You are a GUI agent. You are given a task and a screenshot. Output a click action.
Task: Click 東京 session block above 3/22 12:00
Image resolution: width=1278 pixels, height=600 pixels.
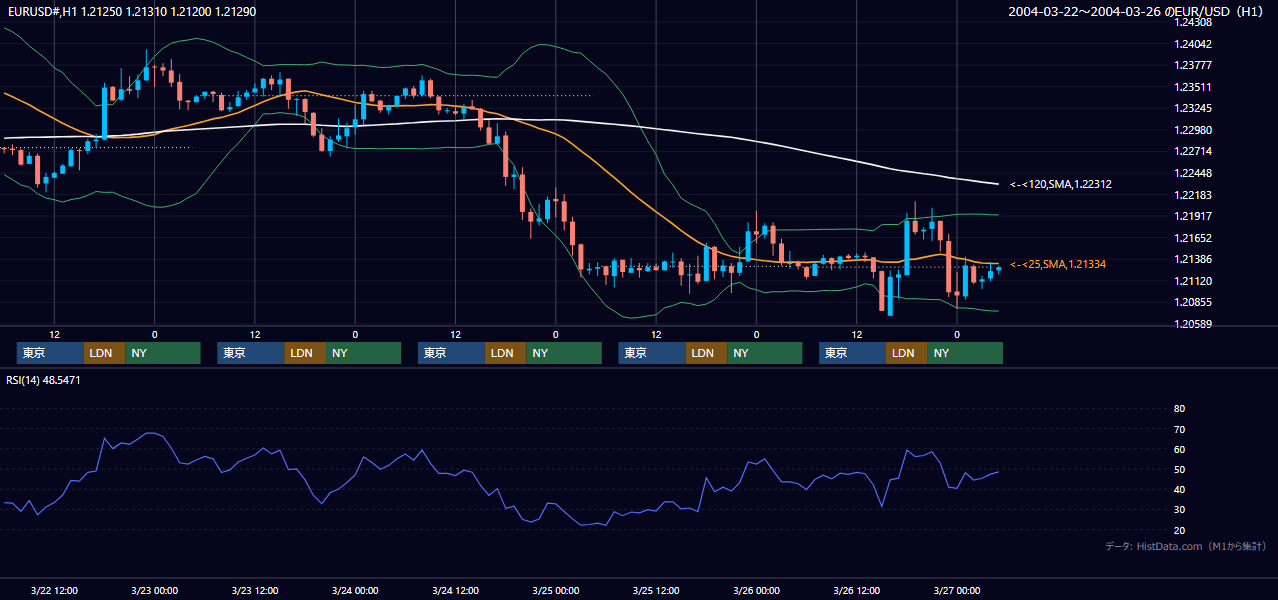click(50, 353)
